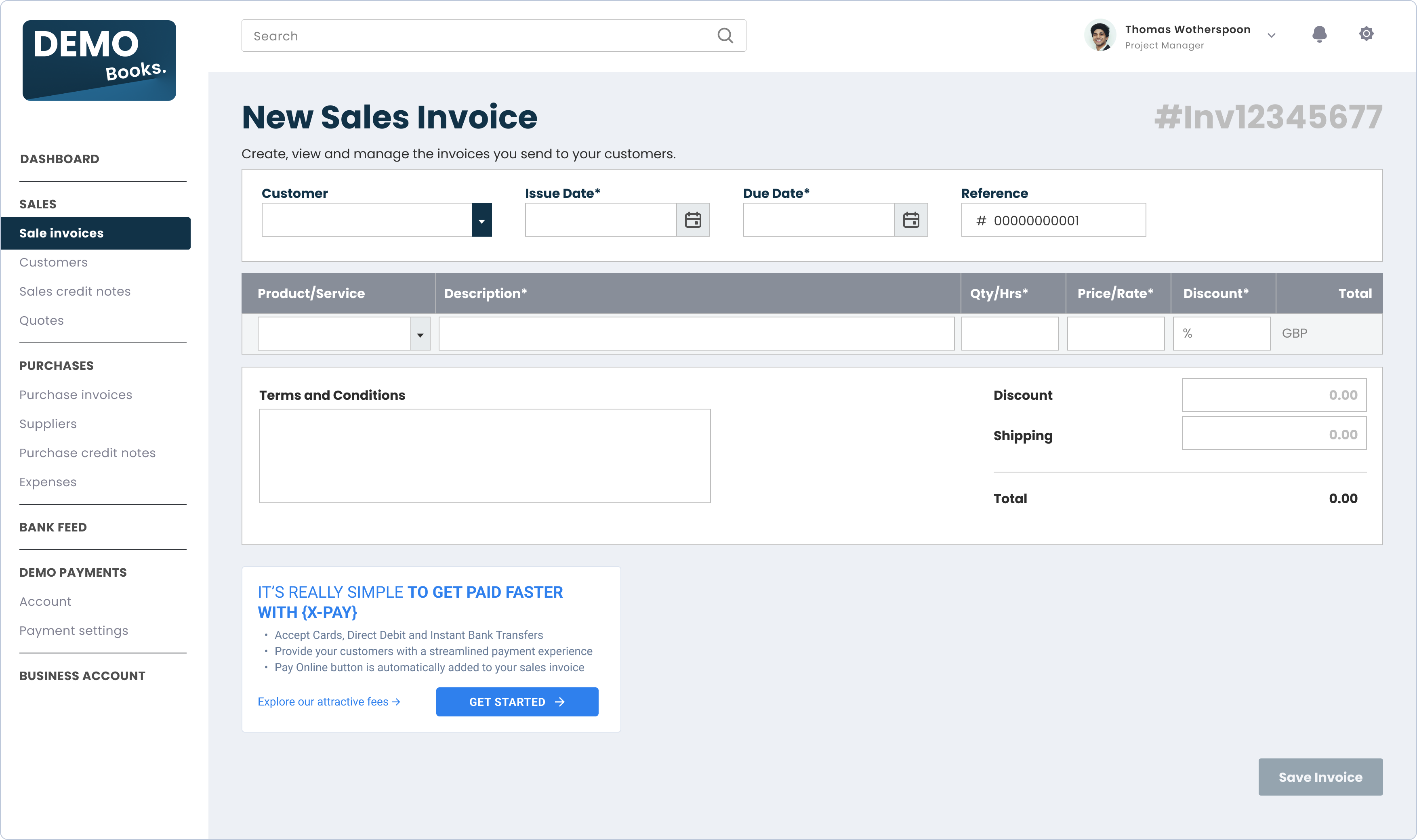Open Account under Demo Payments
The width and height of the screenshot is (1417, 840).
[x=45, y=602]
